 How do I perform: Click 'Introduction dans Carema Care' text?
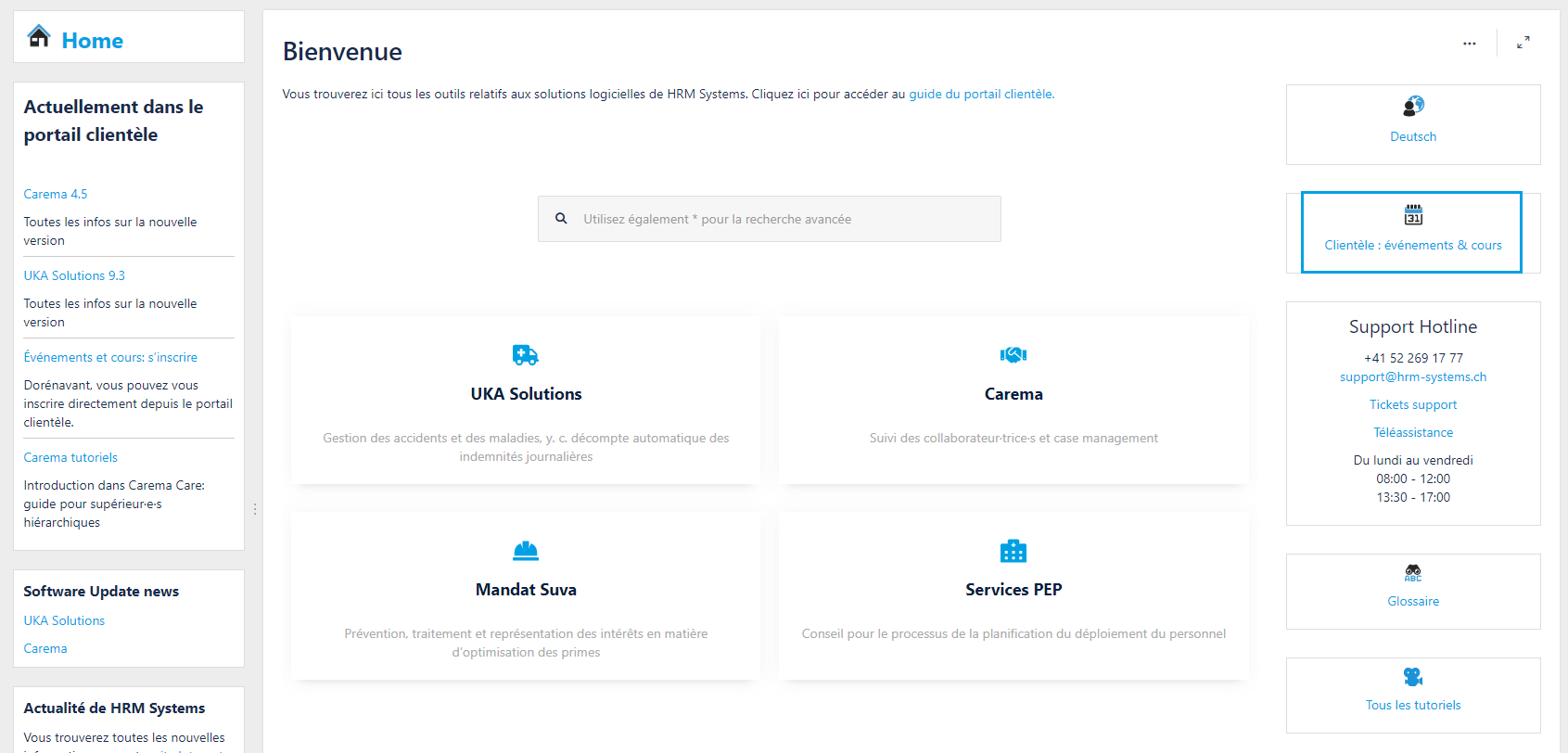pyautogui.click(x=114, y=504)
